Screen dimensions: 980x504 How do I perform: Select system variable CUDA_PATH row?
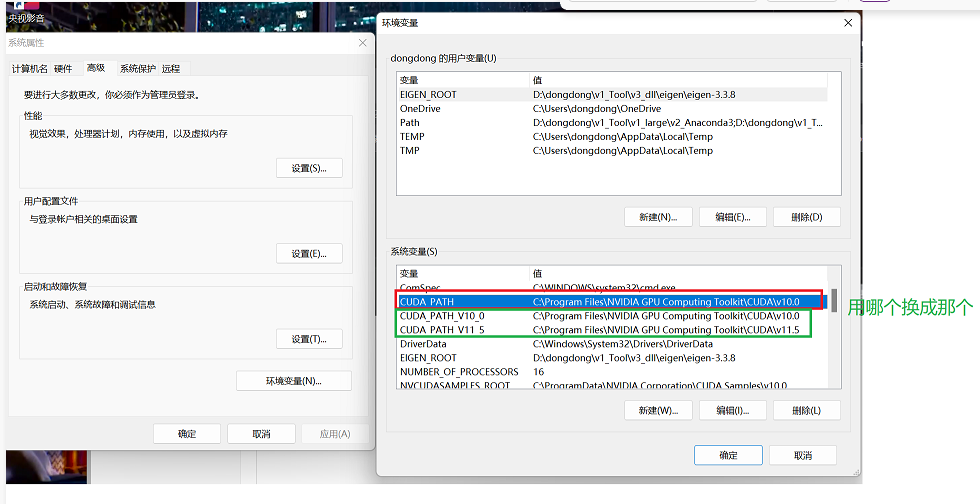[612, 301]
